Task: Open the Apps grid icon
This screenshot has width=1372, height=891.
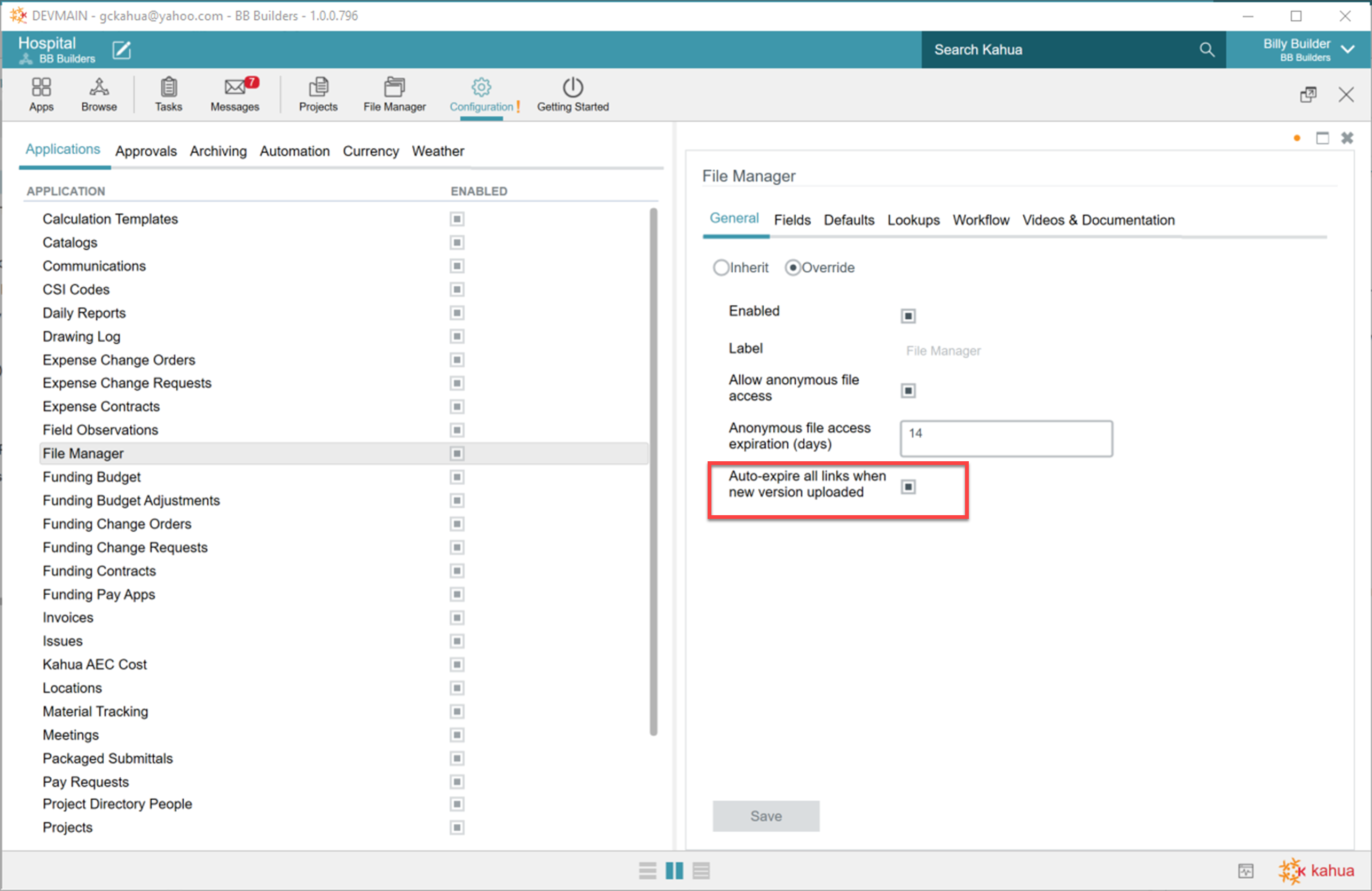Action: coord(41,88)
